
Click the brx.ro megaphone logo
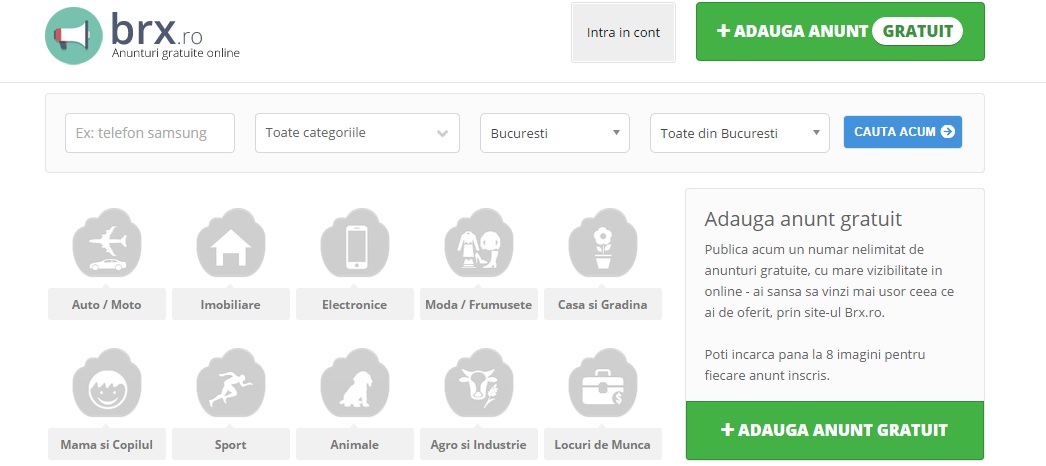74,37
